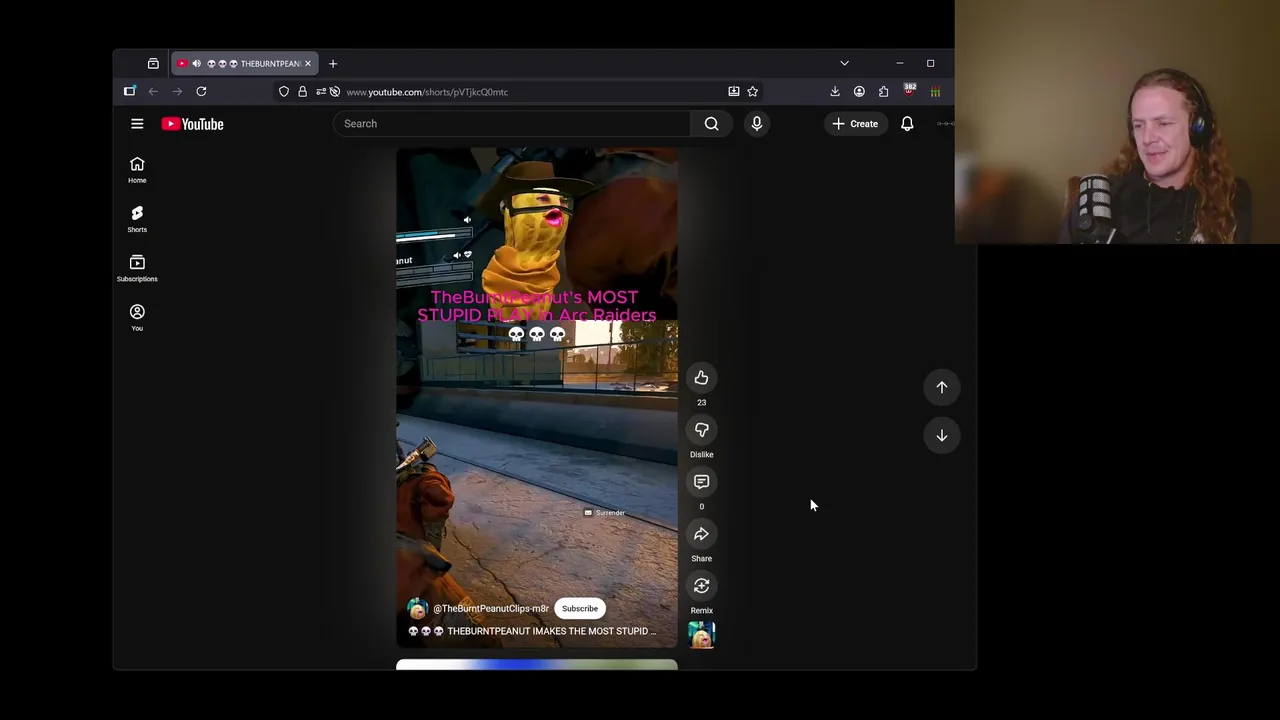This screenshot has width=1280, height=720.
Task: Open the site permissions icon in address bar
Action: pos(321,92)
